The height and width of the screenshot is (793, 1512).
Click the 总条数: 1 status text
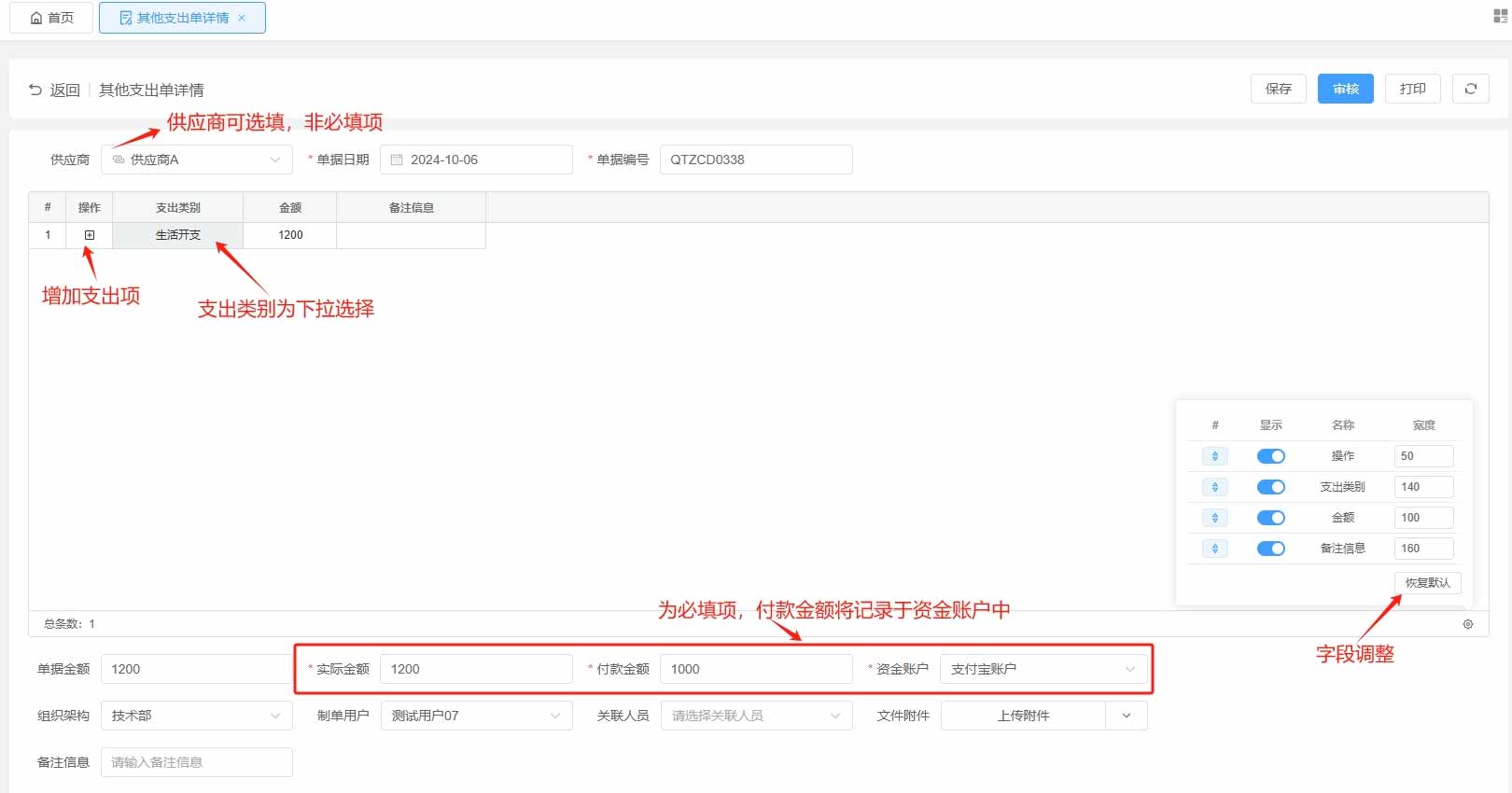69,624
